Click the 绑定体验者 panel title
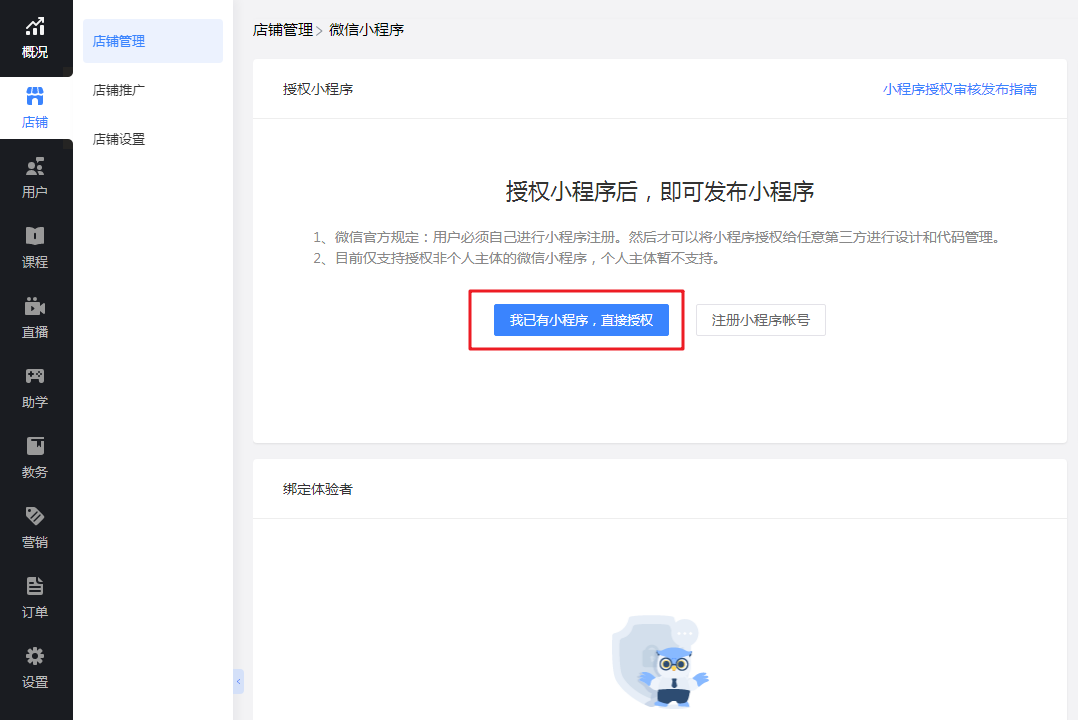1078x720 pixels. 318,489
